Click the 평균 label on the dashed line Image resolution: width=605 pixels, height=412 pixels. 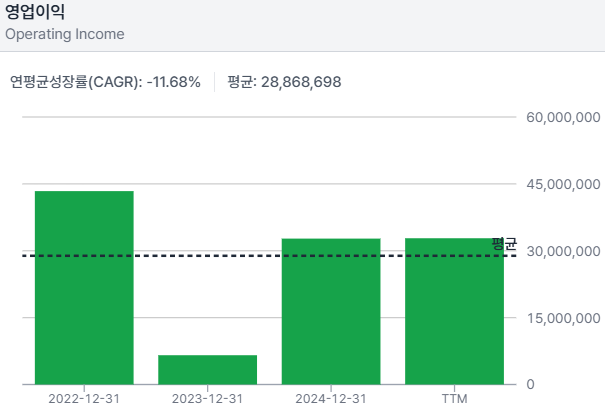point(504,244)
